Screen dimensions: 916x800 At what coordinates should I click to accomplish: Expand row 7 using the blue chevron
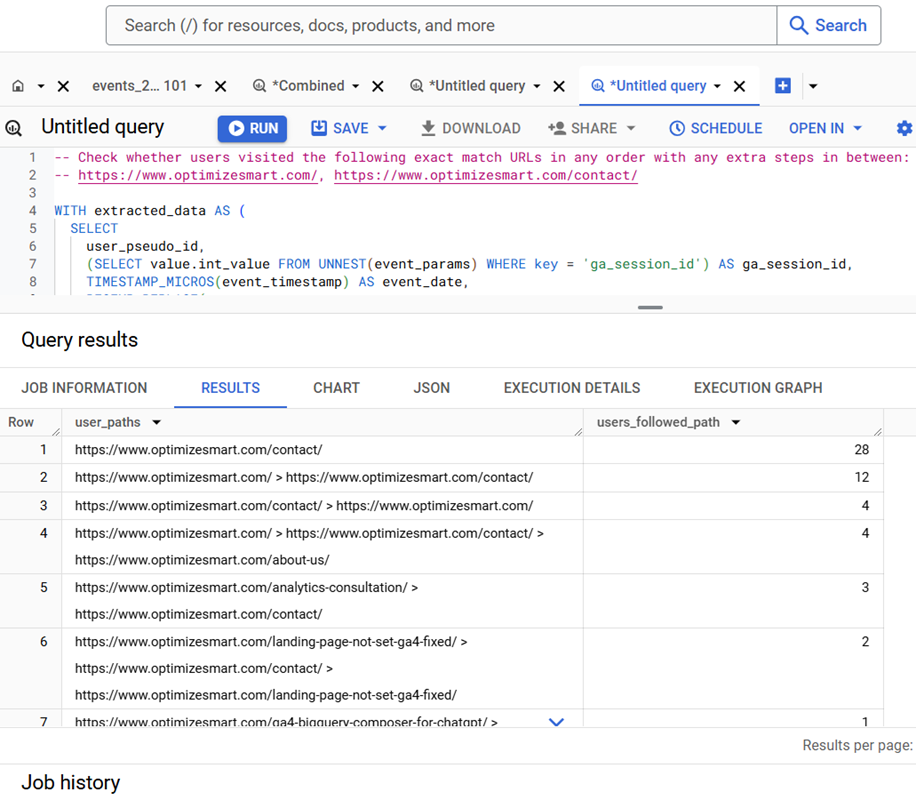tap(557, 722)
